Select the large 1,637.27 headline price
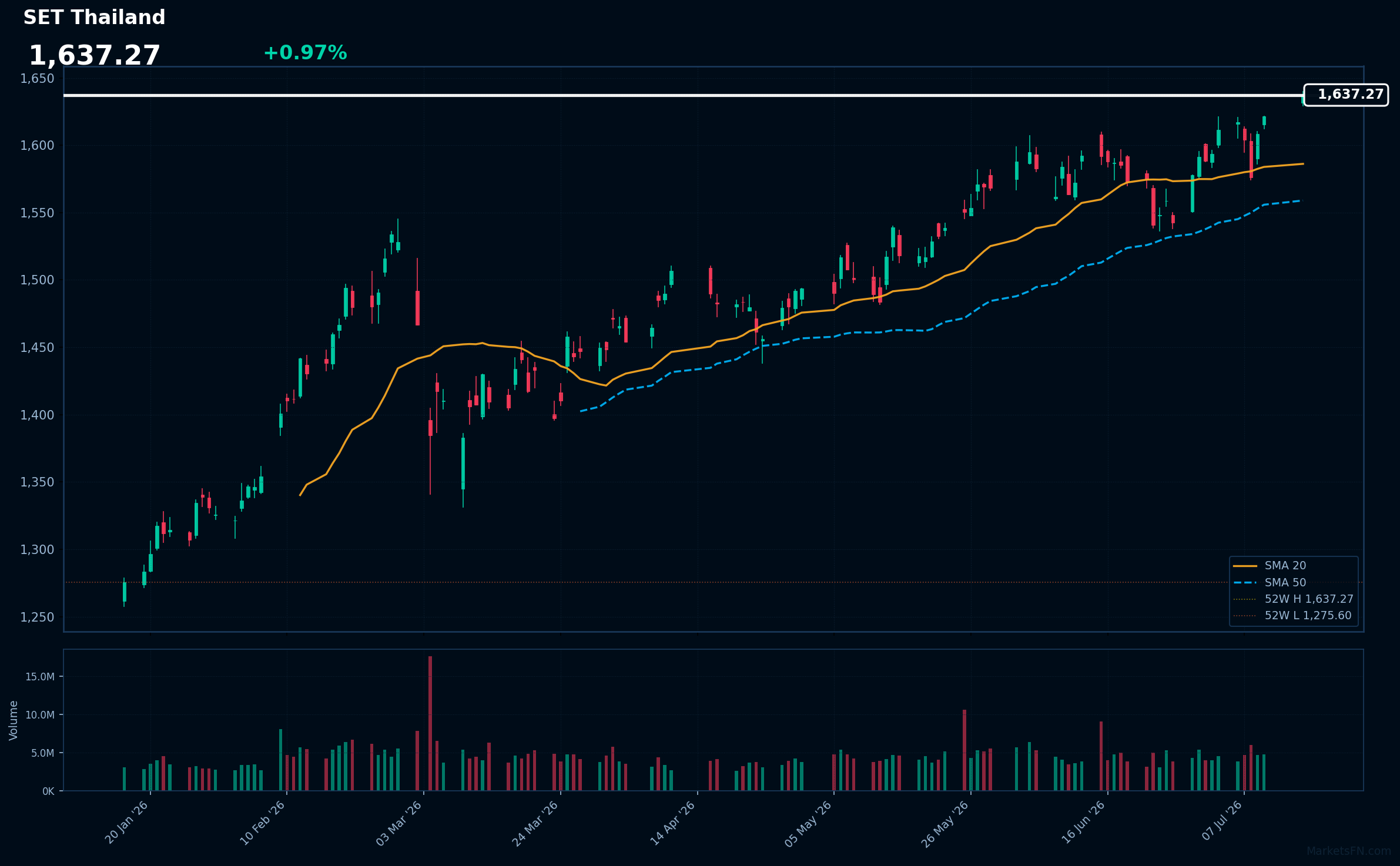Screen dimensions: 1400x866 coord(94,56)
